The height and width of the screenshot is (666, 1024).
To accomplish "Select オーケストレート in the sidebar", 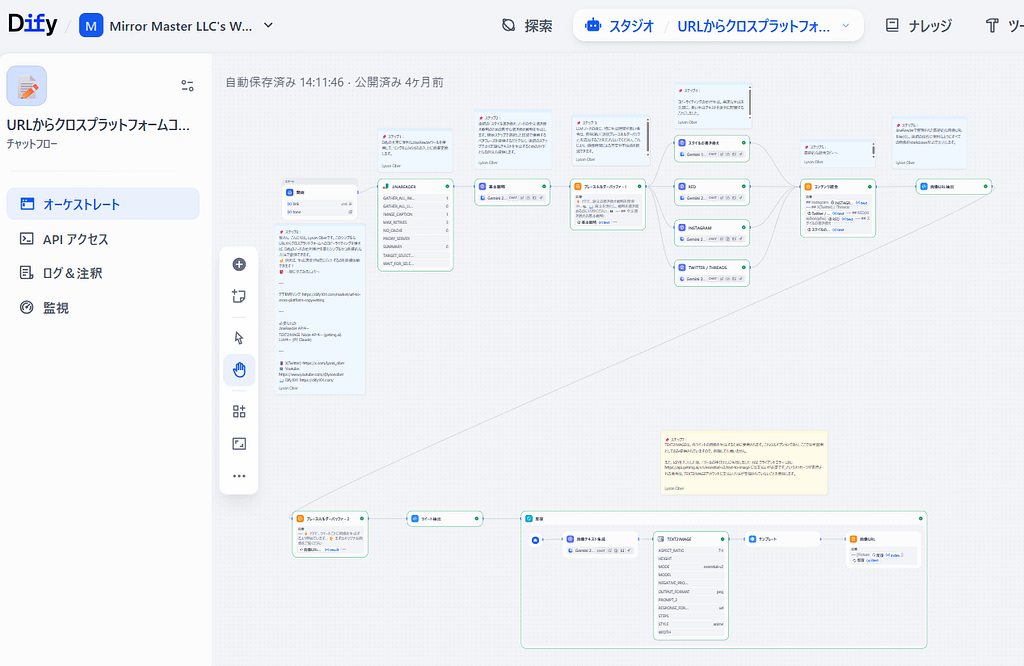I will pos(103,204).
